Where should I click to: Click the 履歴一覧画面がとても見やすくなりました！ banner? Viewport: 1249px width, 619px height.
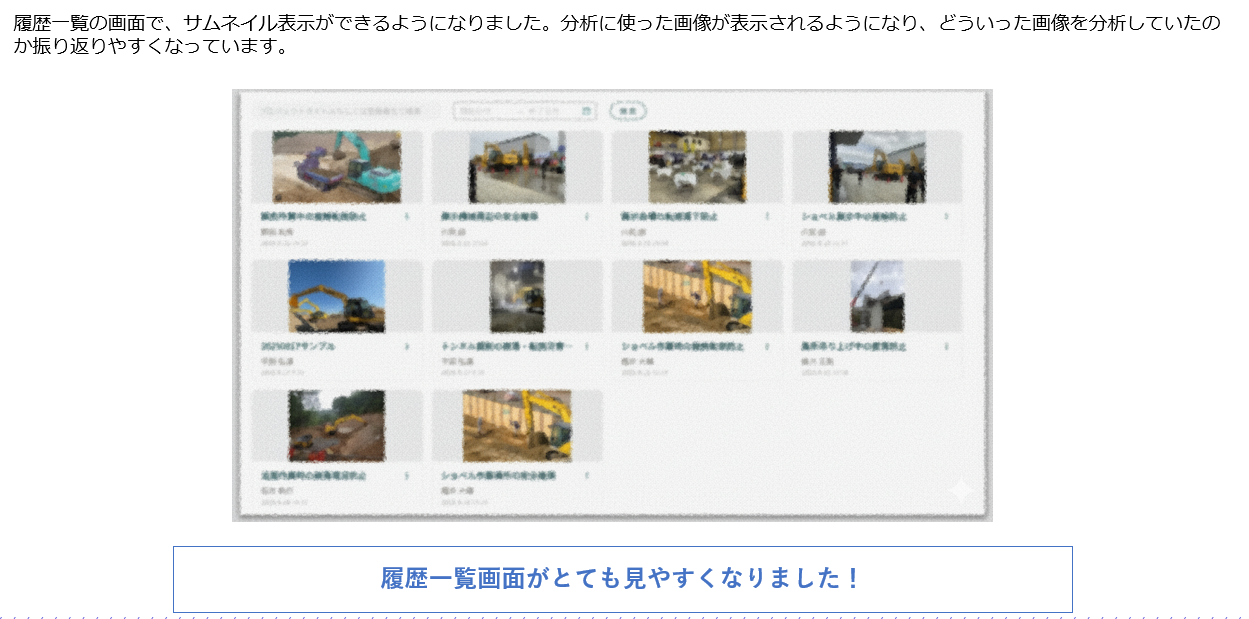[x=622, y=579]
